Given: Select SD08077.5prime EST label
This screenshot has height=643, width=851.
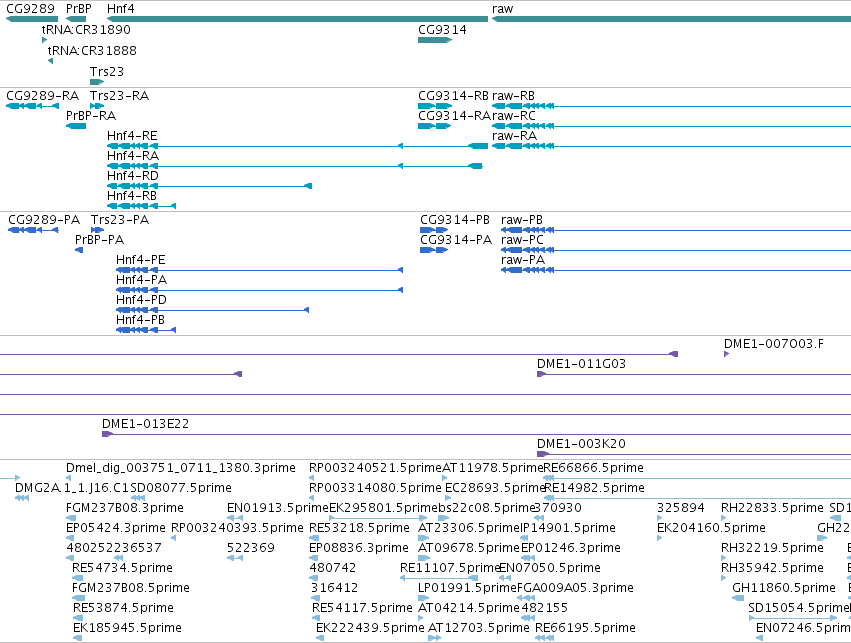Looking at the screenshot, I should (x=181, y=488).
